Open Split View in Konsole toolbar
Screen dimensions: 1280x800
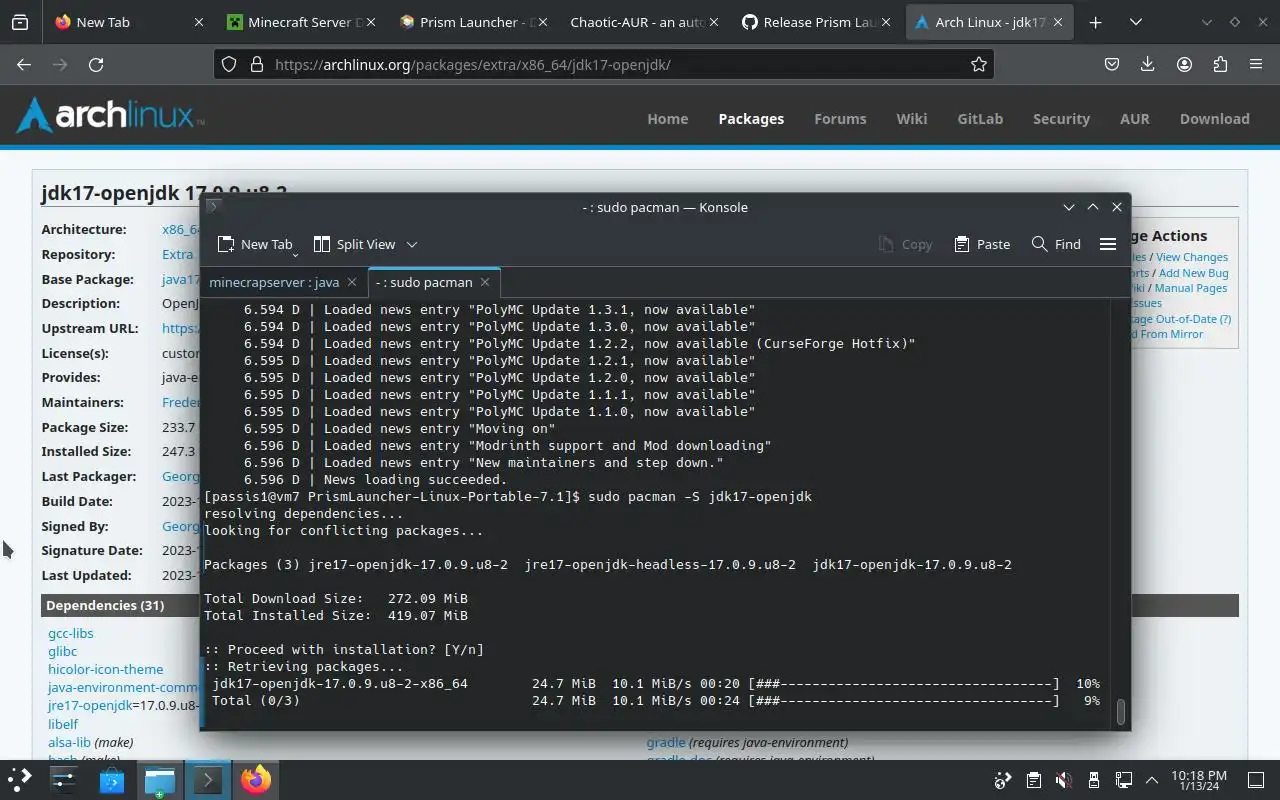pos(355,244)
